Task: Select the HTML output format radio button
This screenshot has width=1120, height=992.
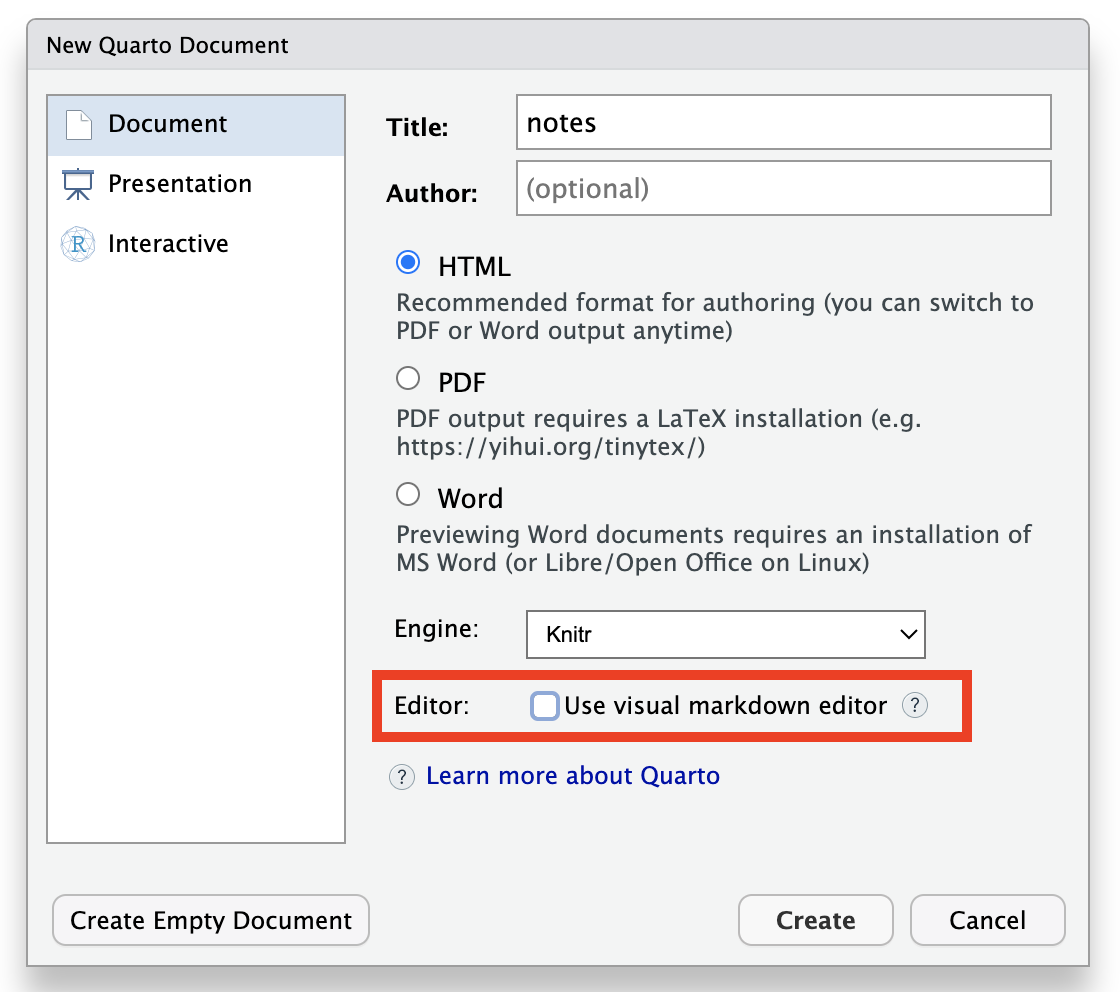Action: (x=408, y=263)
